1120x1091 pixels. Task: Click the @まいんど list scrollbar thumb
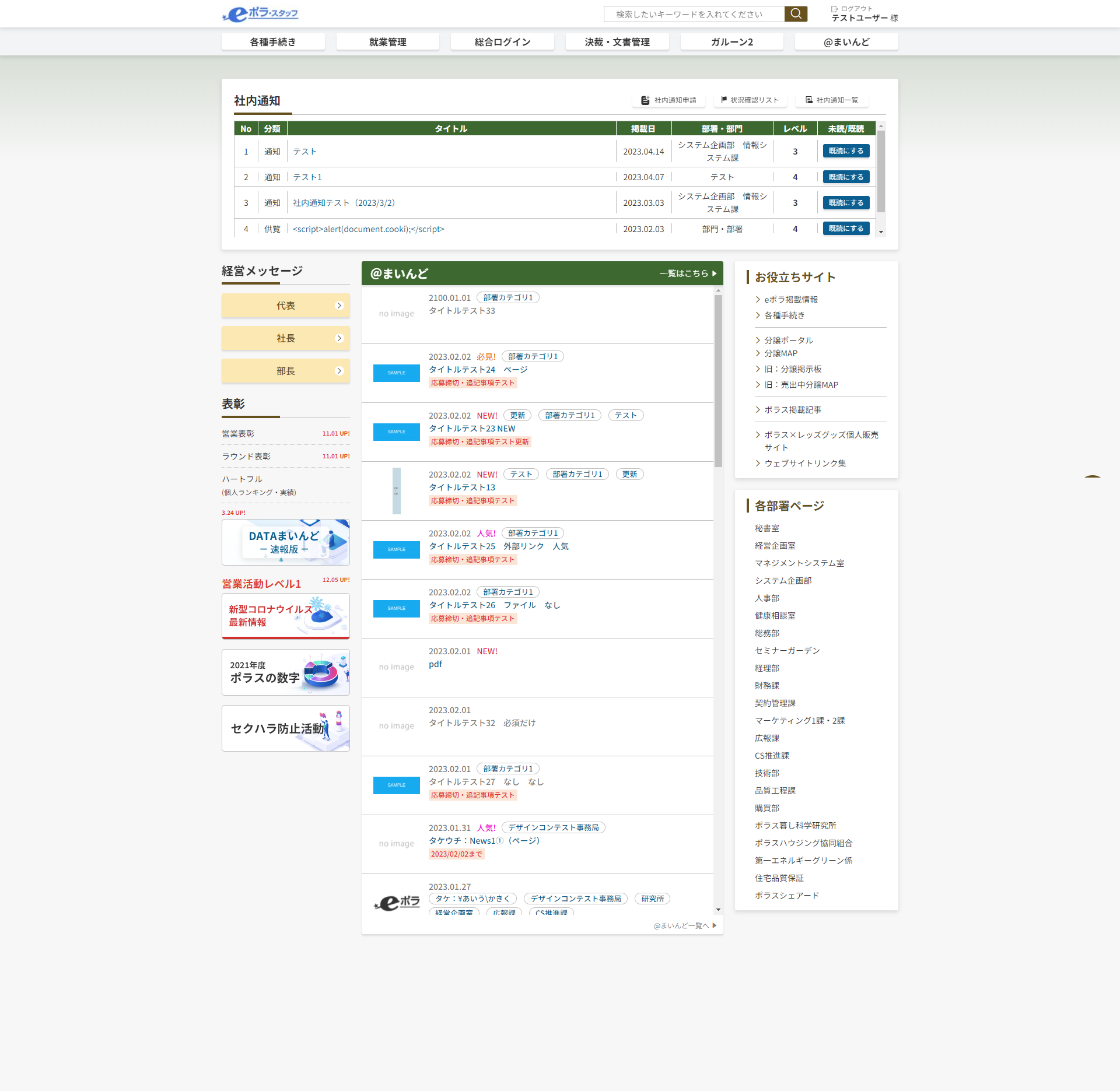tap(718, 381)
